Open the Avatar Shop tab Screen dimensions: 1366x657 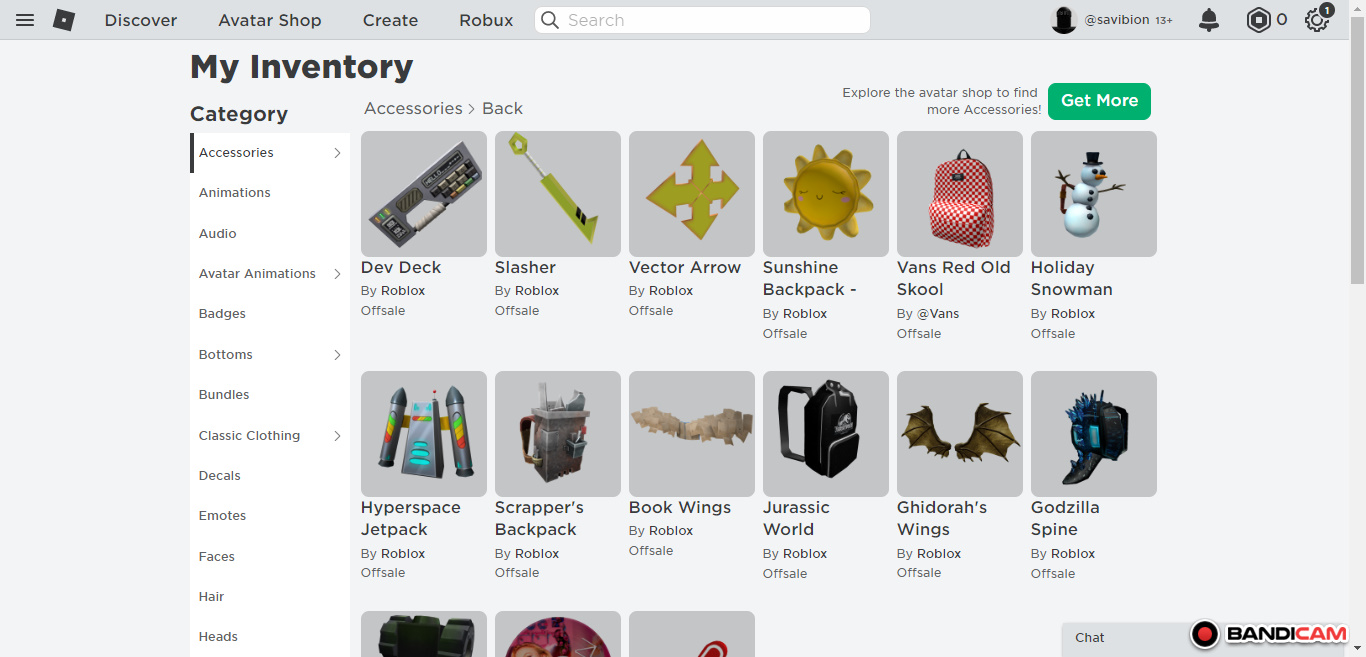[x=270, y=20]
